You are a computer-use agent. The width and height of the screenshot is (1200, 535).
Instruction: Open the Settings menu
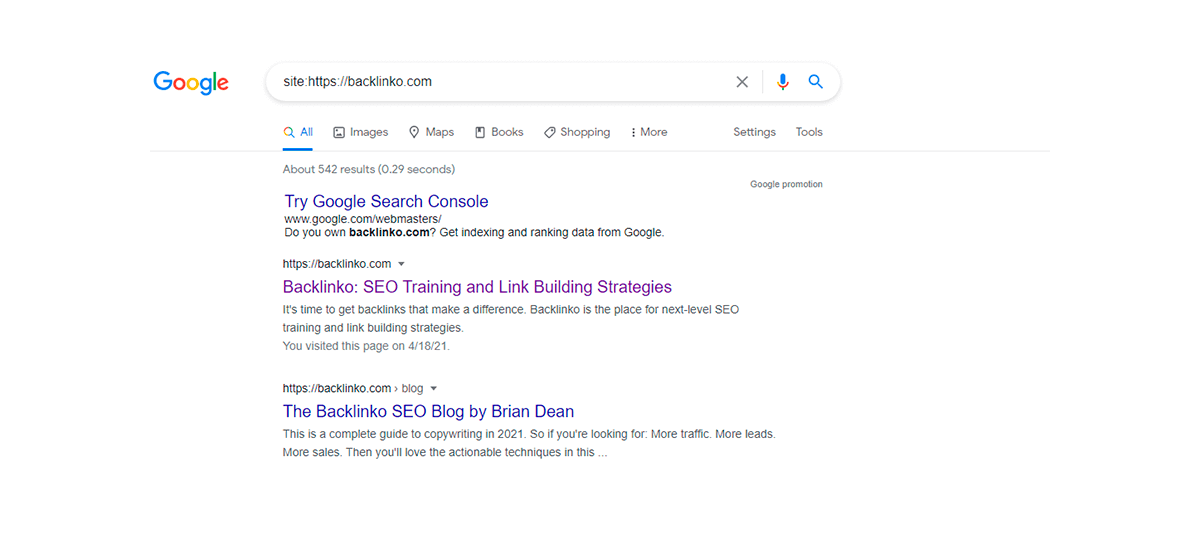pos(754,132)
